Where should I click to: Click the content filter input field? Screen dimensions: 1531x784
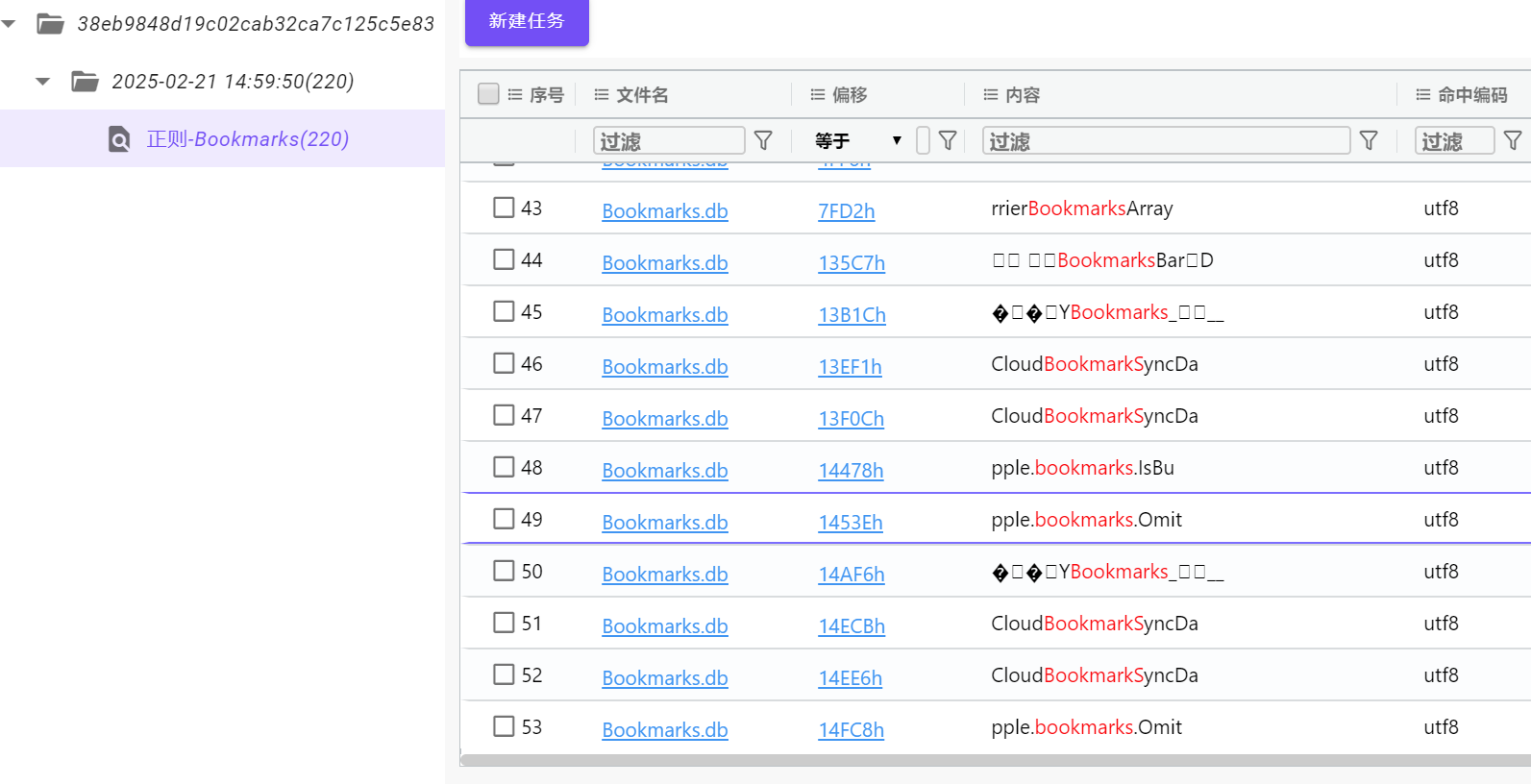point(1165,141)
